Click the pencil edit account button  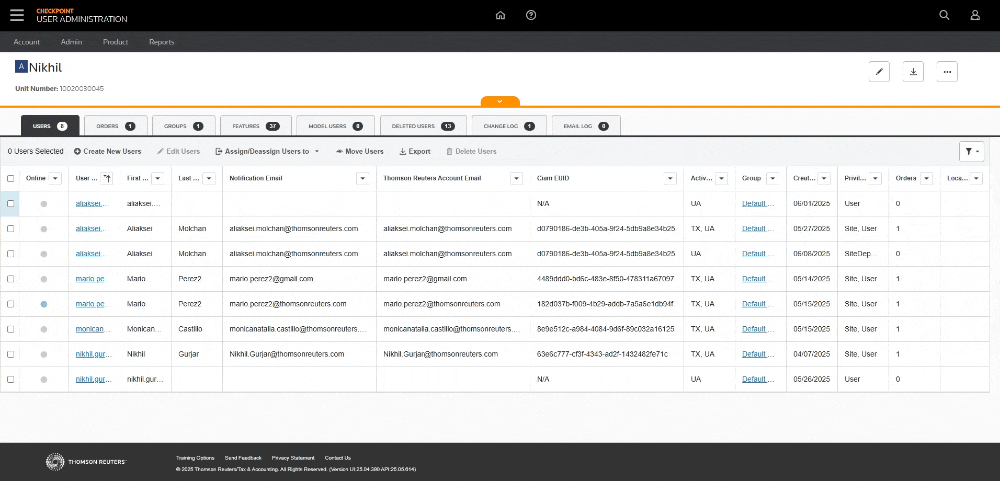point(879,71)
